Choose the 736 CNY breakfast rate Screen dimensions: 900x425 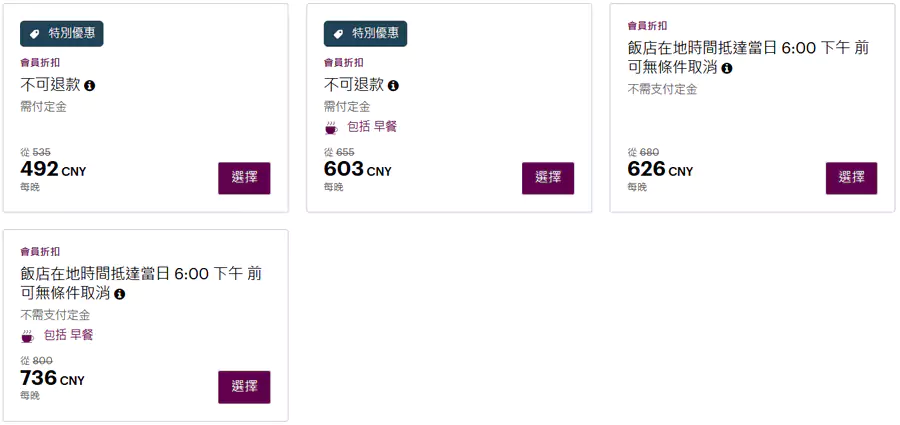(244, 386)
